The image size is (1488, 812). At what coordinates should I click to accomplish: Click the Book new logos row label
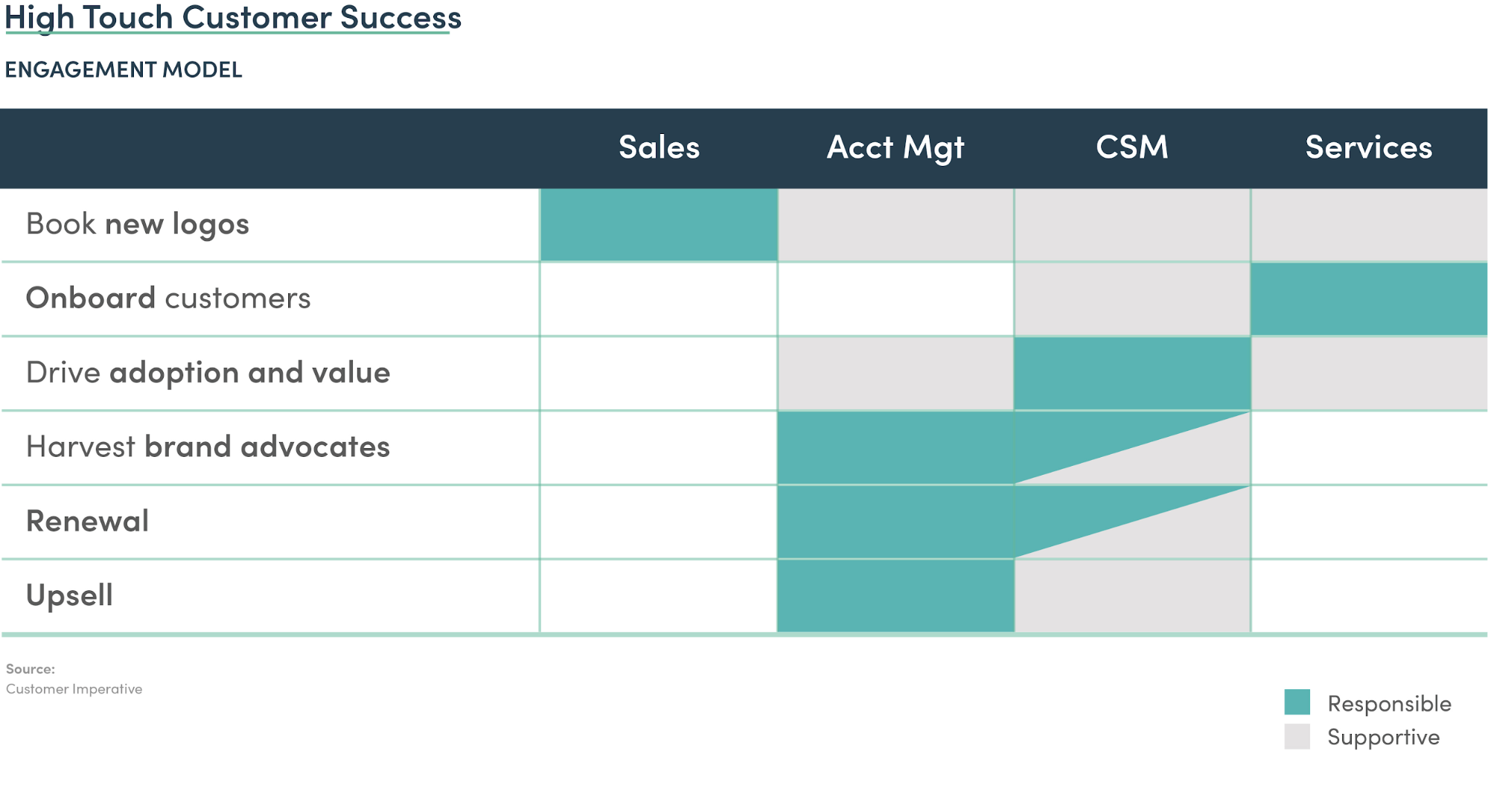[138, 224]
